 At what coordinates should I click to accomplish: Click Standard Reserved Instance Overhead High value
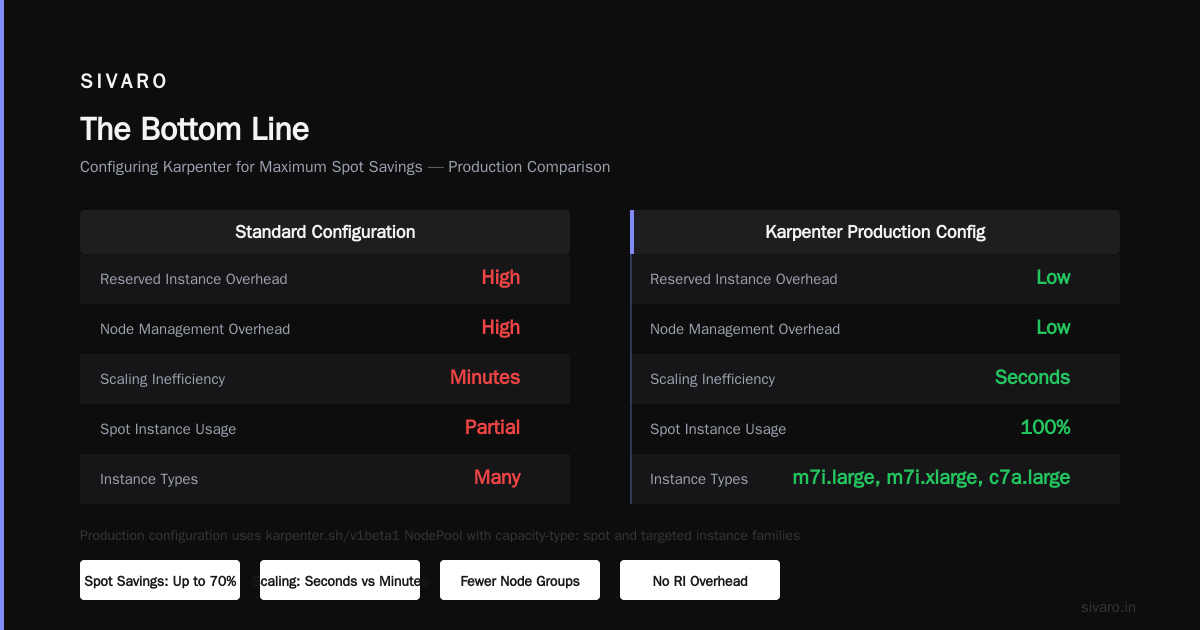[501, 278]
